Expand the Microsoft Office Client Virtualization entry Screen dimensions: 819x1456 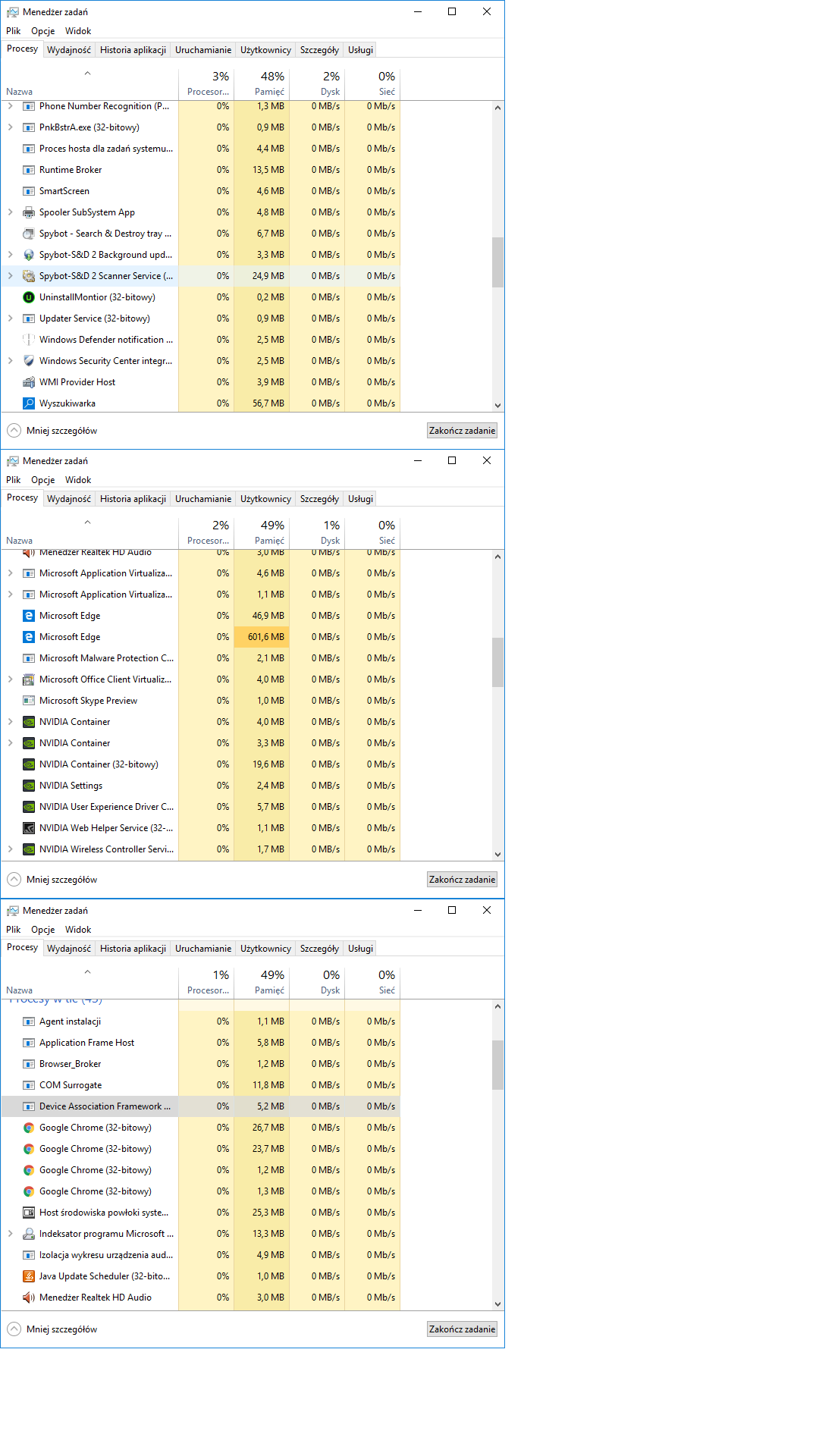[10, 679]
